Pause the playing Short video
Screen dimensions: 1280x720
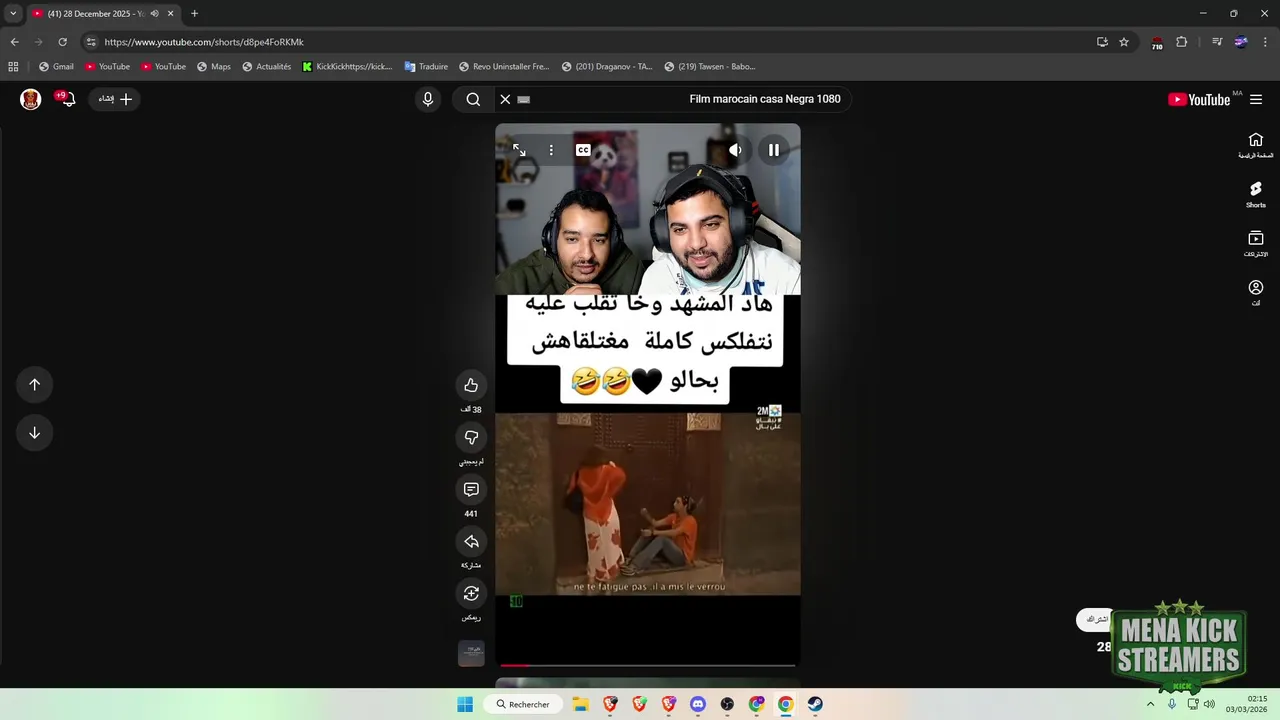tap(773, 150)
